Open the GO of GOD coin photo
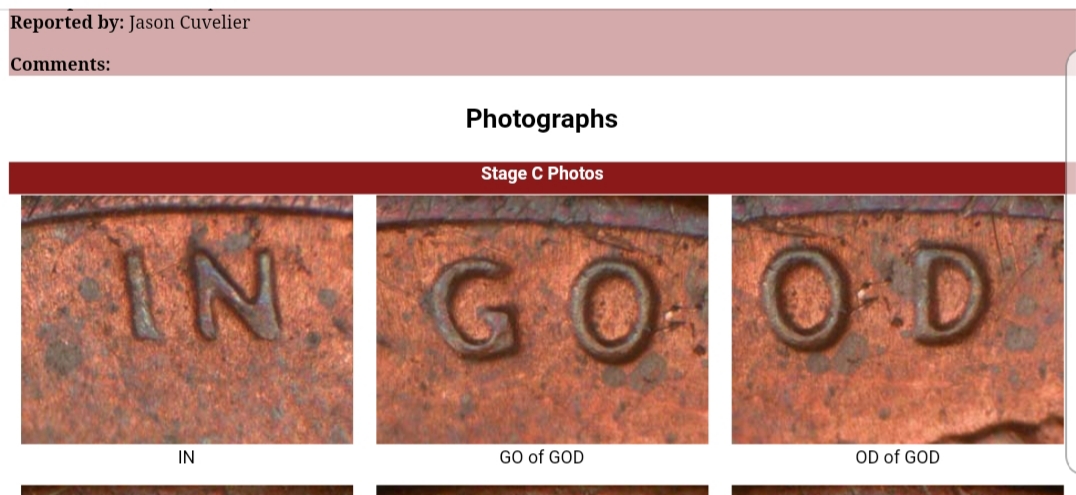This screenshot has height=495, width=1076. click(542, 319)
